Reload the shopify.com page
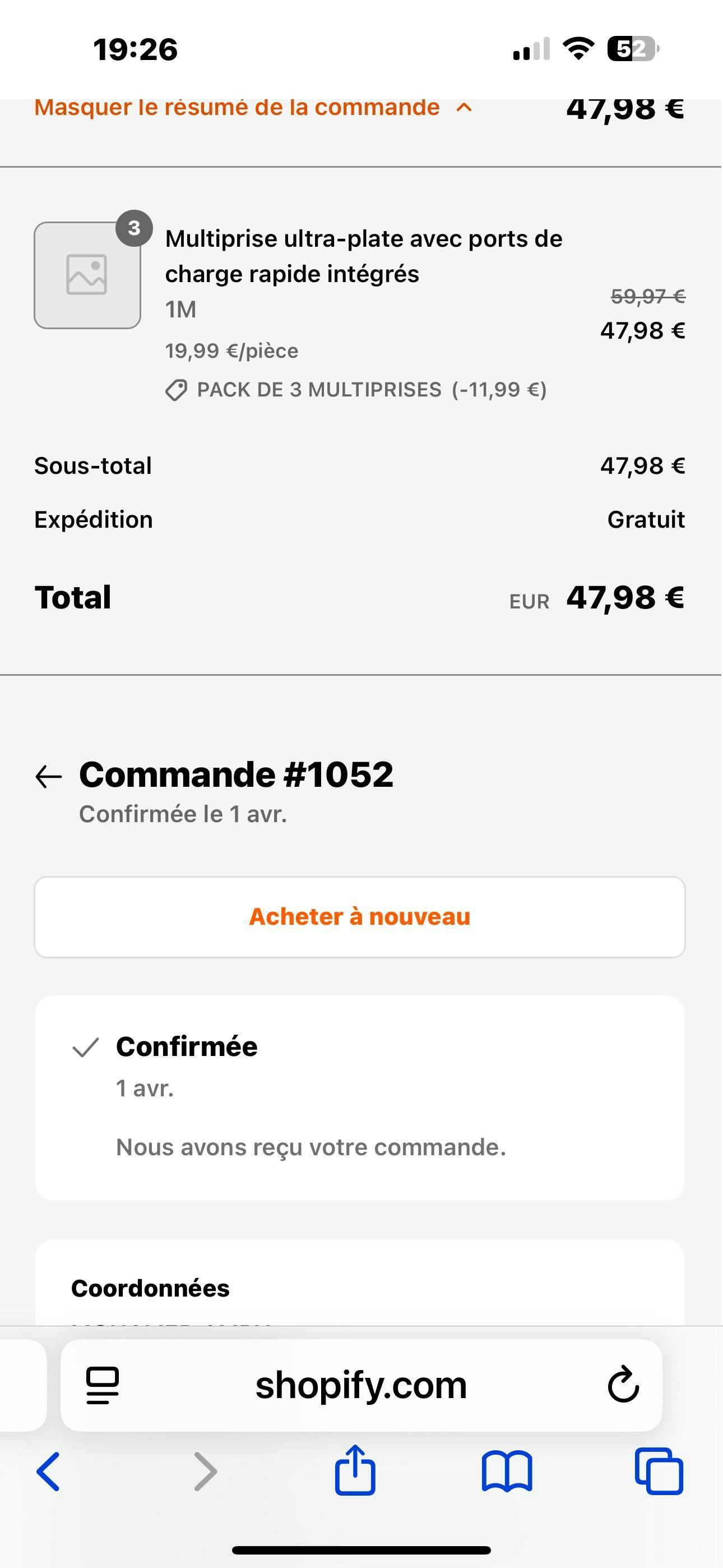 [623, 1385]
